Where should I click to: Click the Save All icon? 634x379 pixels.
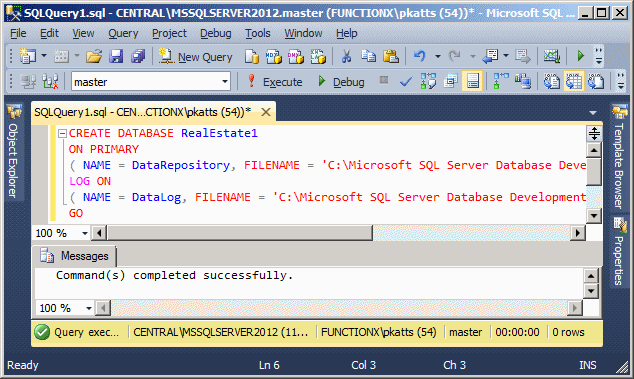(138, 56)
